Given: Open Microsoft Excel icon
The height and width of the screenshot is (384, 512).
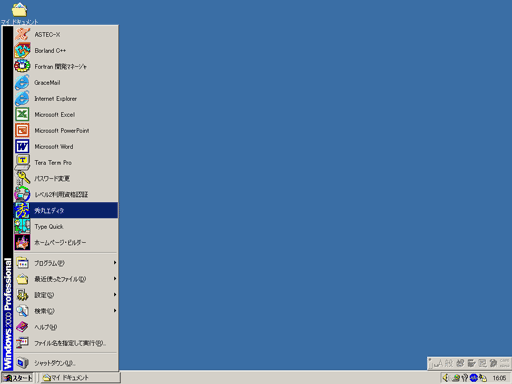Looking at the screenshot, I should tap(22, 114).
